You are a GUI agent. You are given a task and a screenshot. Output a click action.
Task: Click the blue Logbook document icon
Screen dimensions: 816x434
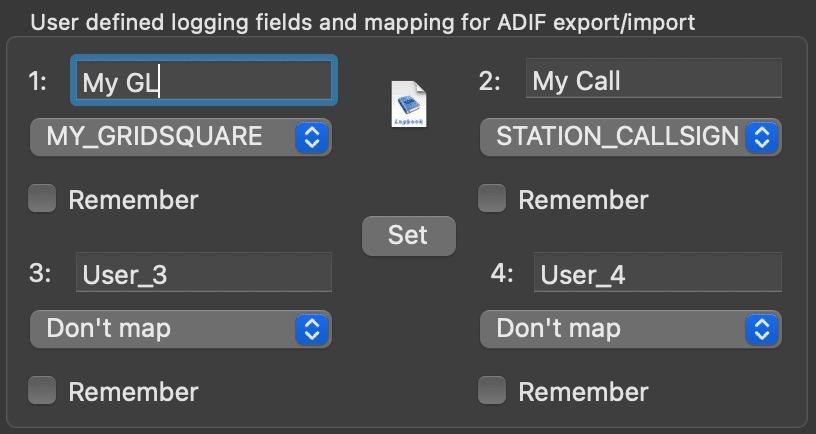pyautogui.click(x=409, y=104)
